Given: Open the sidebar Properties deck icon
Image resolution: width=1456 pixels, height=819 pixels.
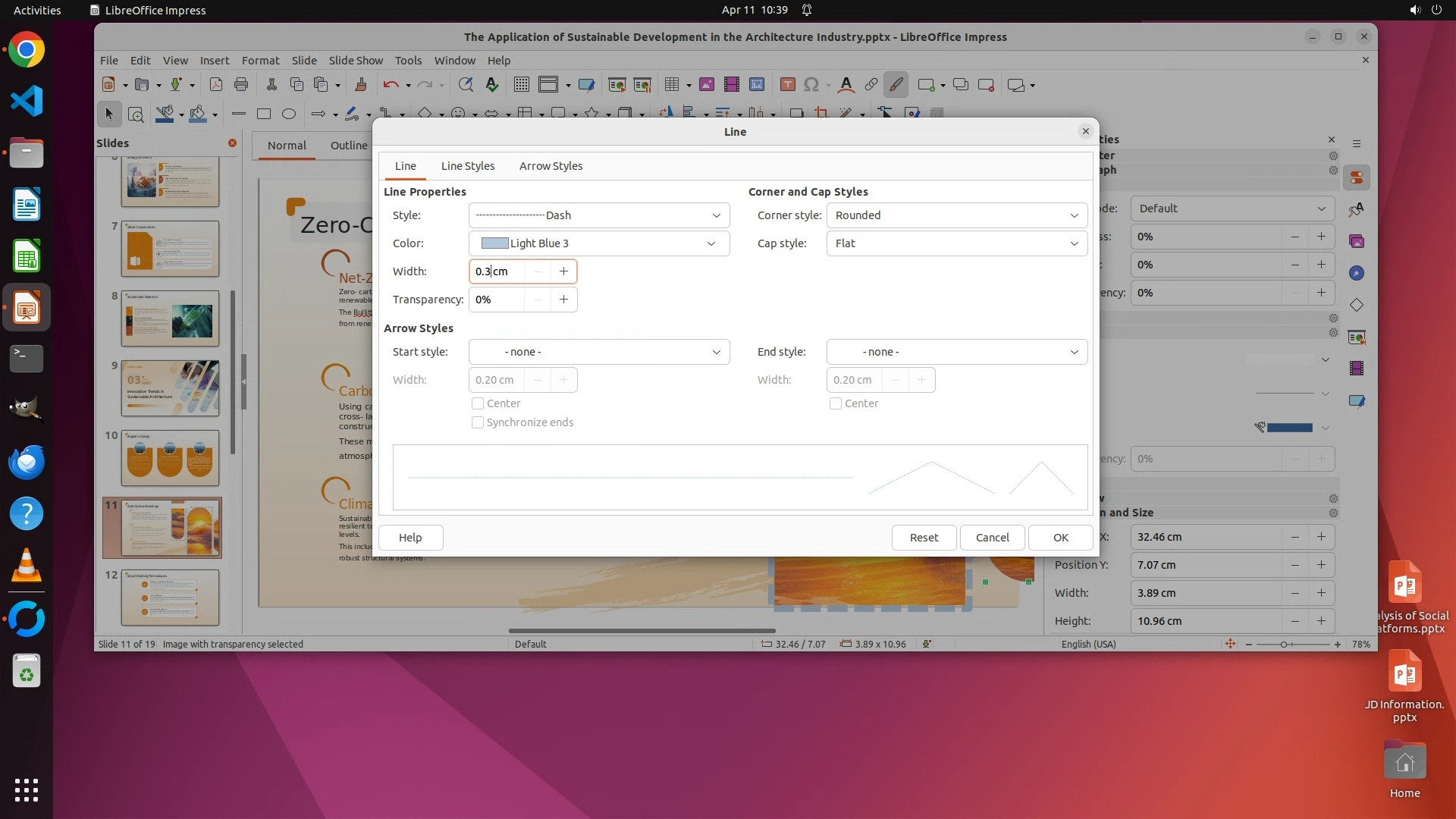Looking at the screenshot, I should [1357, 177].
